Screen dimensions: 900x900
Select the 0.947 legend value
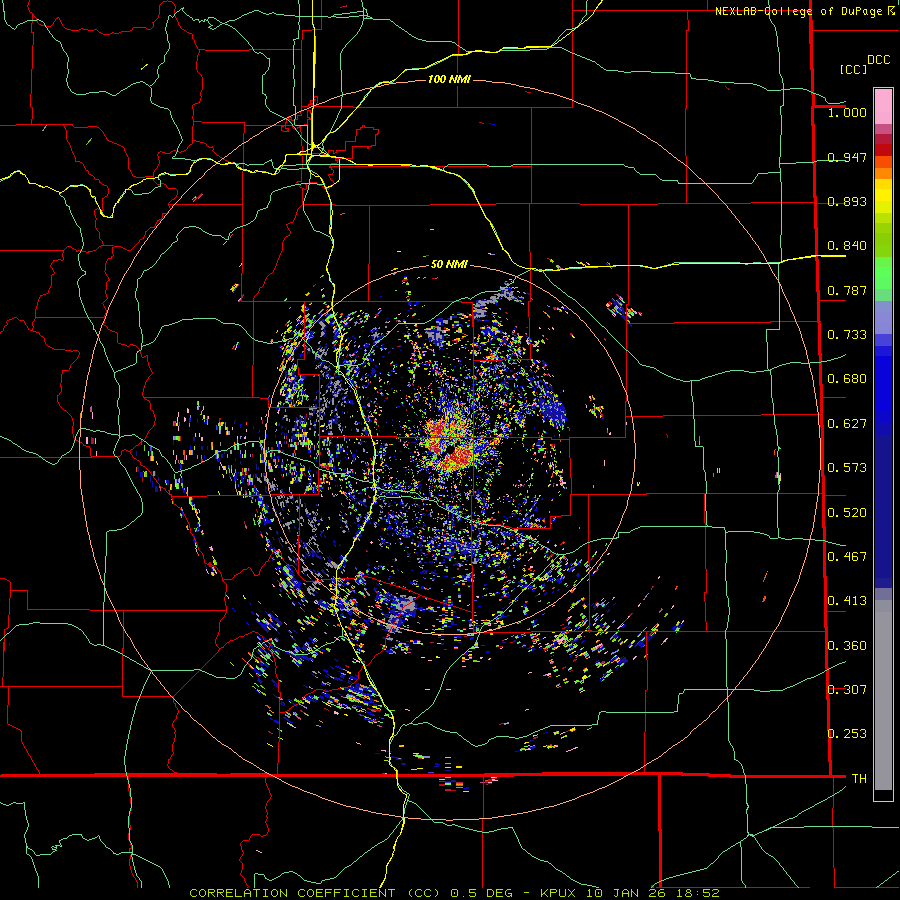pyautogui.click(x=847, y=157)
